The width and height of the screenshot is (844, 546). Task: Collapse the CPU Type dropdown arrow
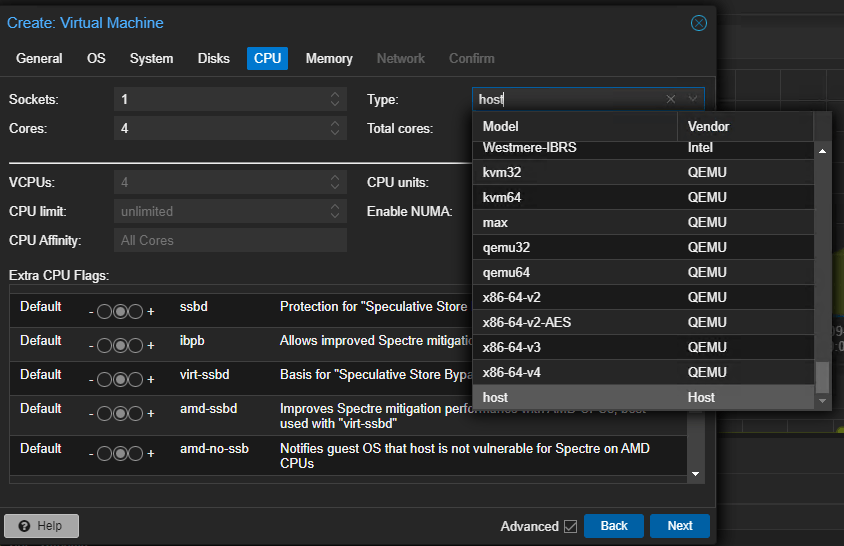click(x=693, y=99)
